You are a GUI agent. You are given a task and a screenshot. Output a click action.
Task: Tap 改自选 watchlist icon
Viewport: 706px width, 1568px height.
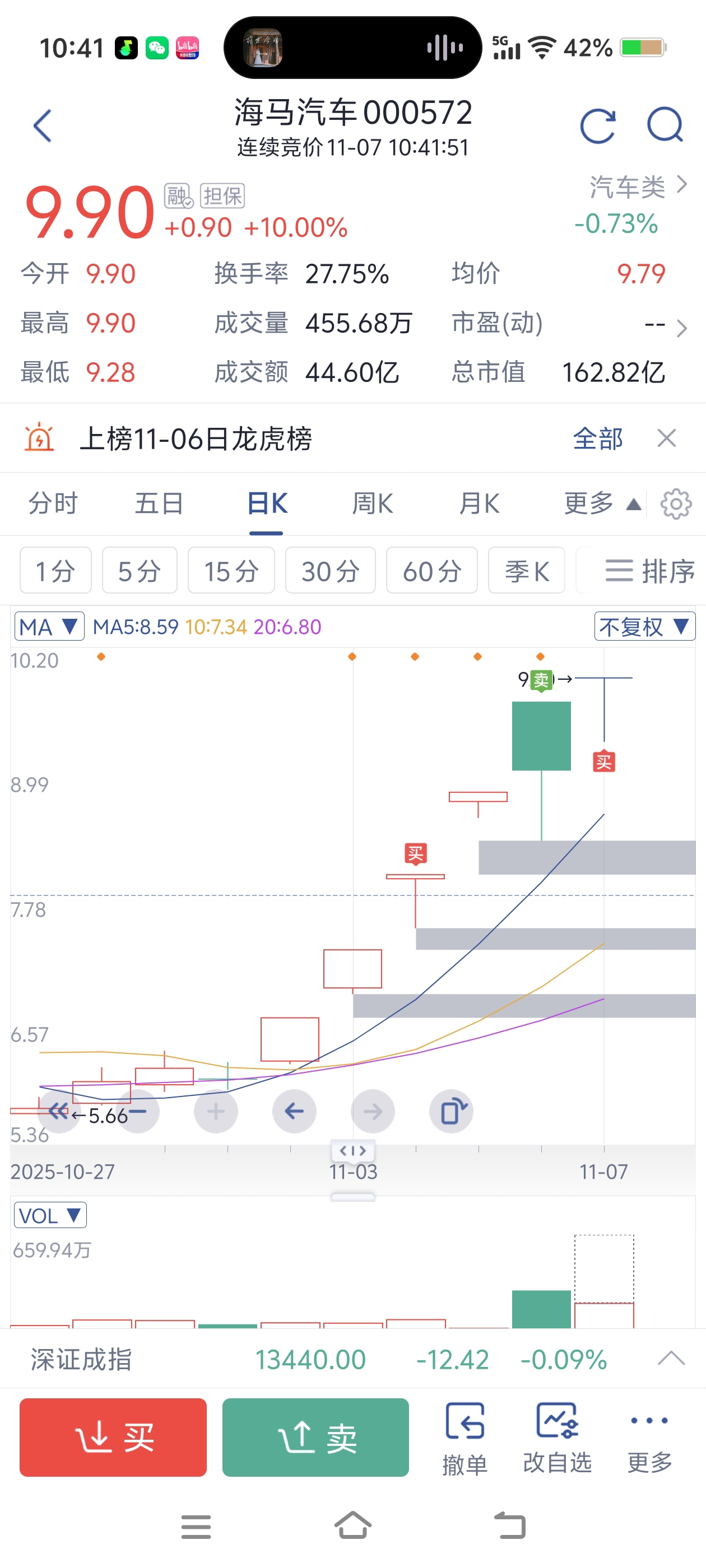click(x=558, y=1438)
